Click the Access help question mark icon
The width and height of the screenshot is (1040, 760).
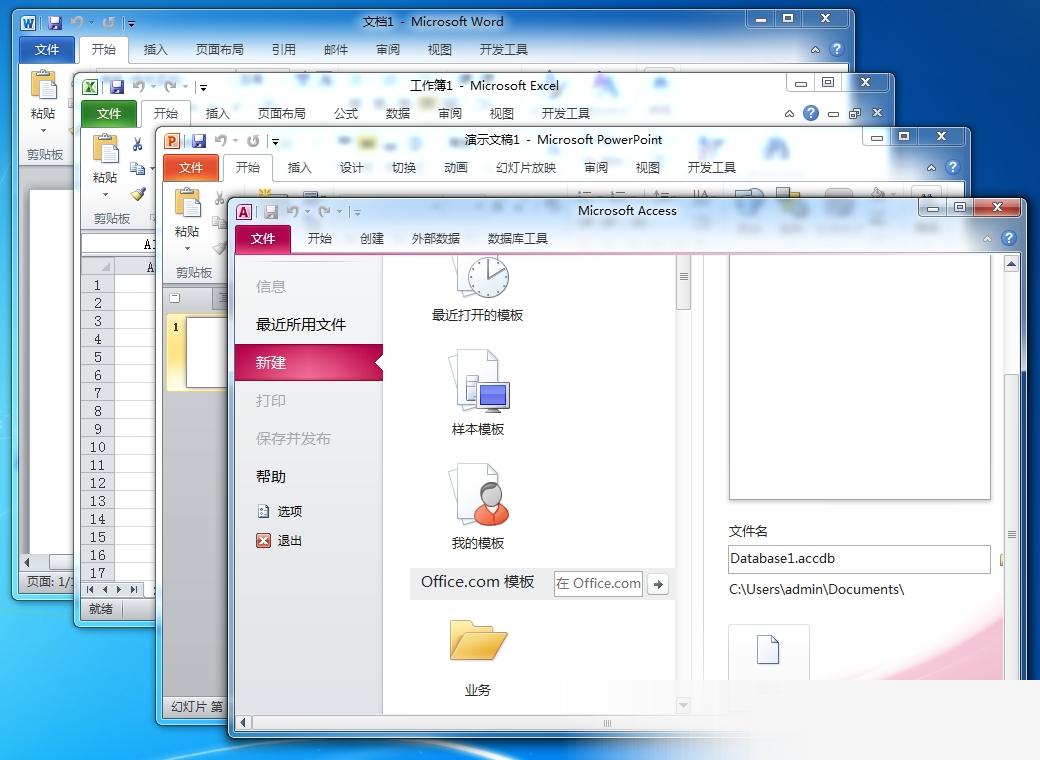pyautogui.click(x=1009, y=238)
